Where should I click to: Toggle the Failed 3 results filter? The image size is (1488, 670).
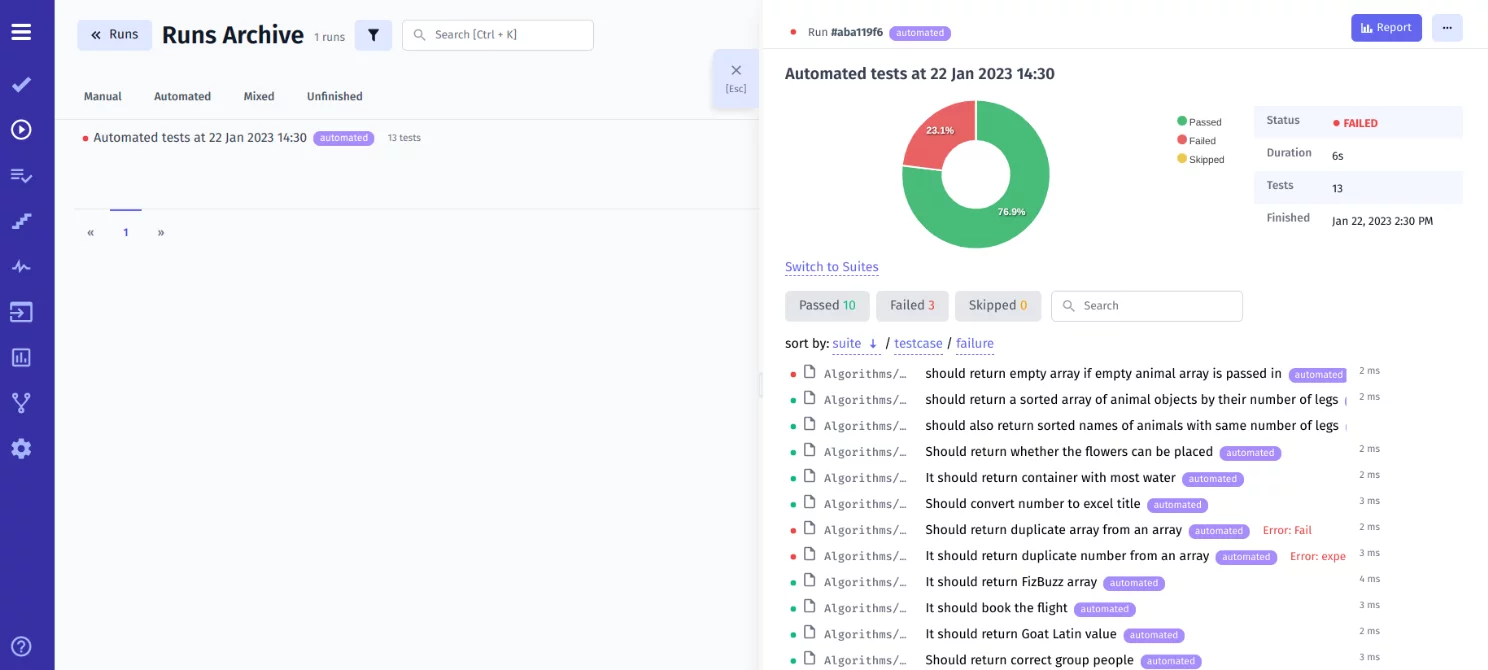912,305
